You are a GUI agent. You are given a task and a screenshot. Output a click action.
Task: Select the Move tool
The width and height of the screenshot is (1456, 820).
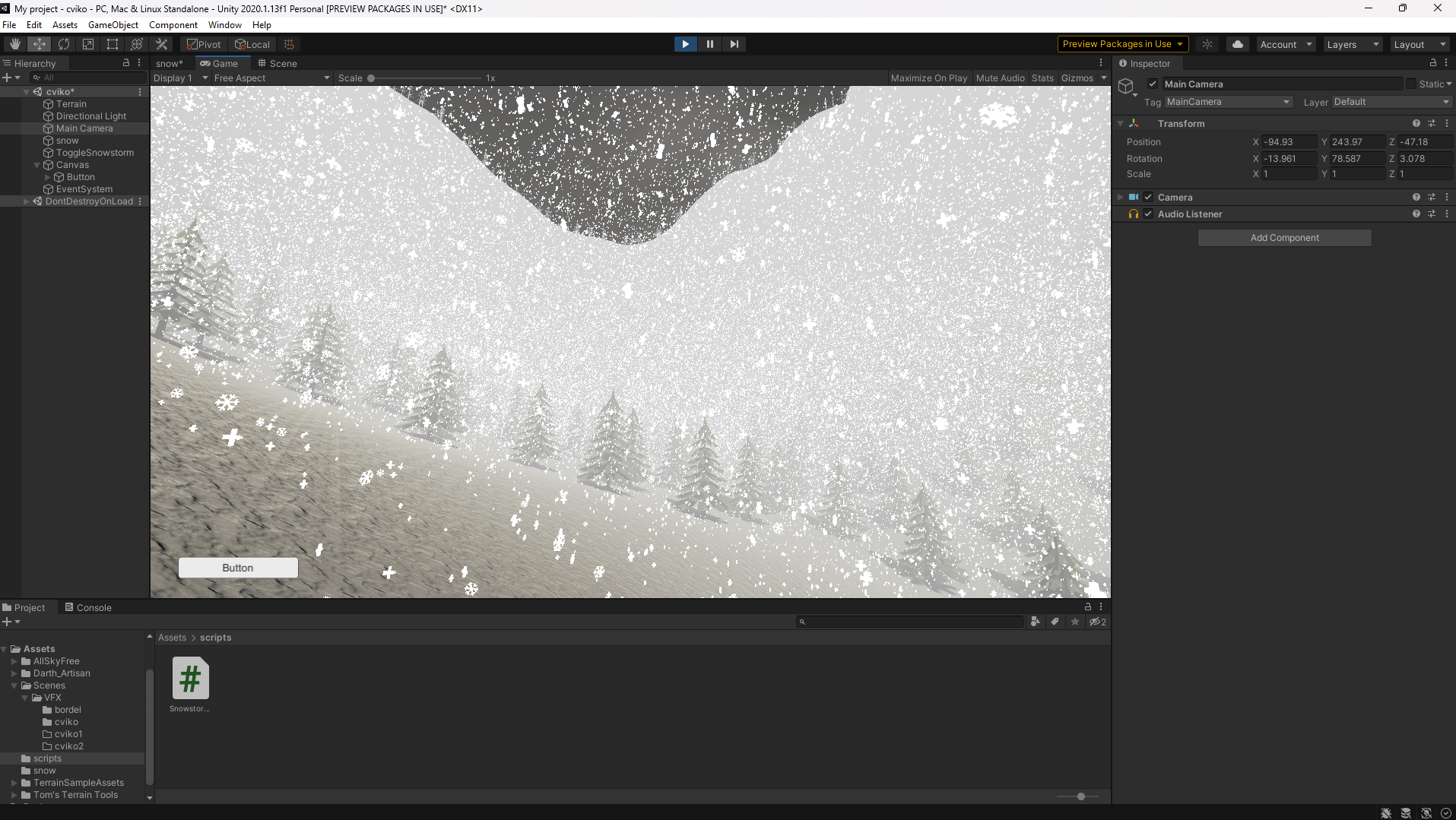[x=40, y=44]
